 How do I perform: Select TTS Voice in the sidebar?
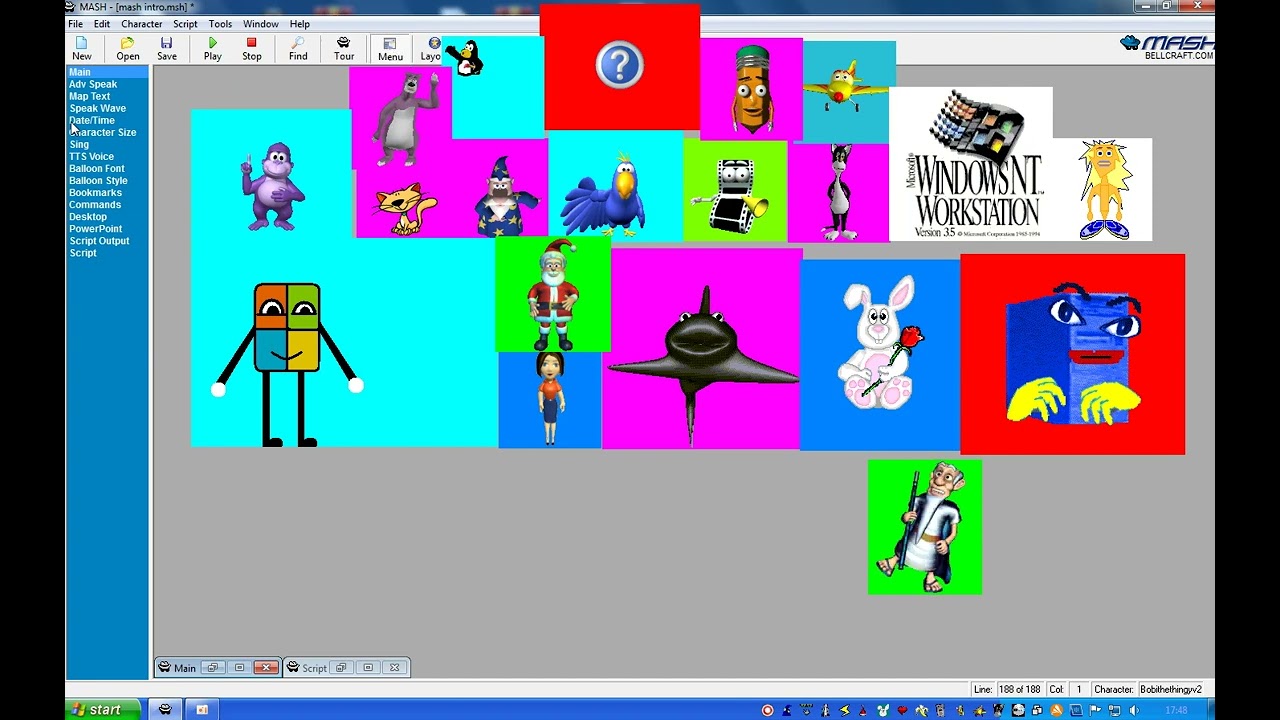(x=91, y=156)
